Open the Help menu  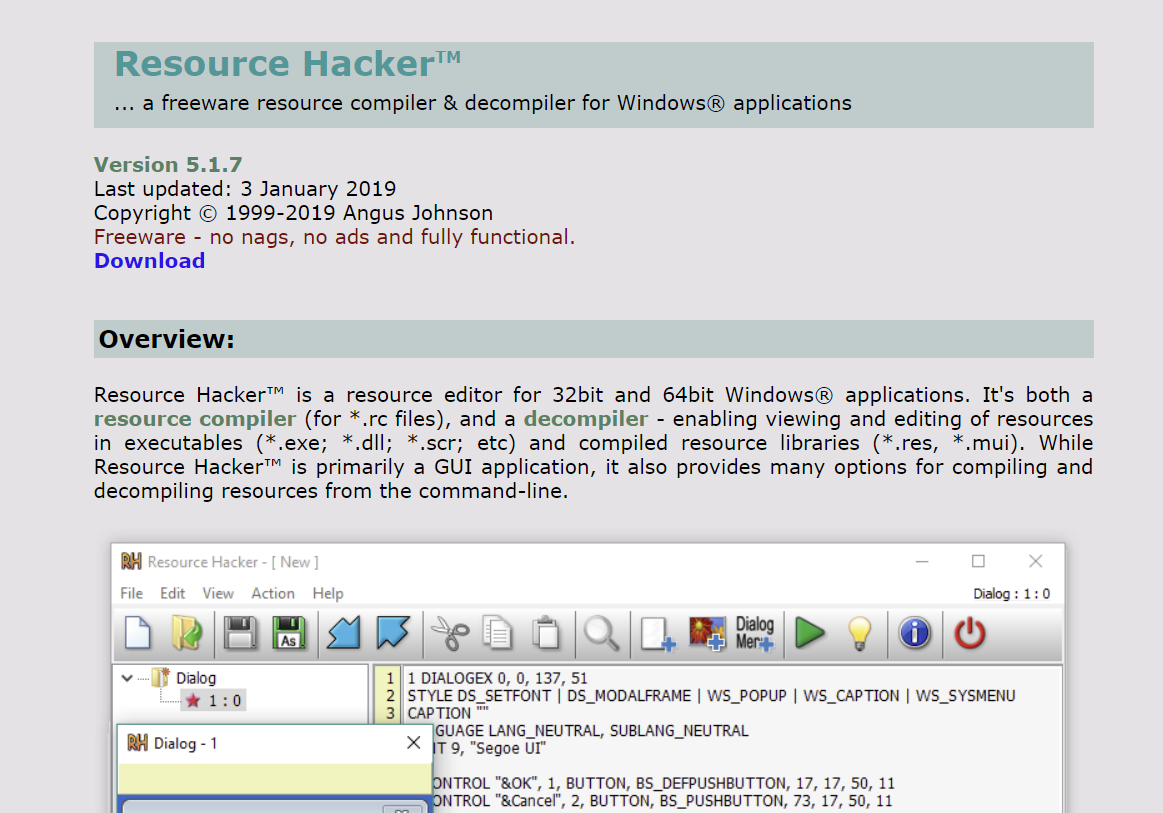(x=327, y=593)
